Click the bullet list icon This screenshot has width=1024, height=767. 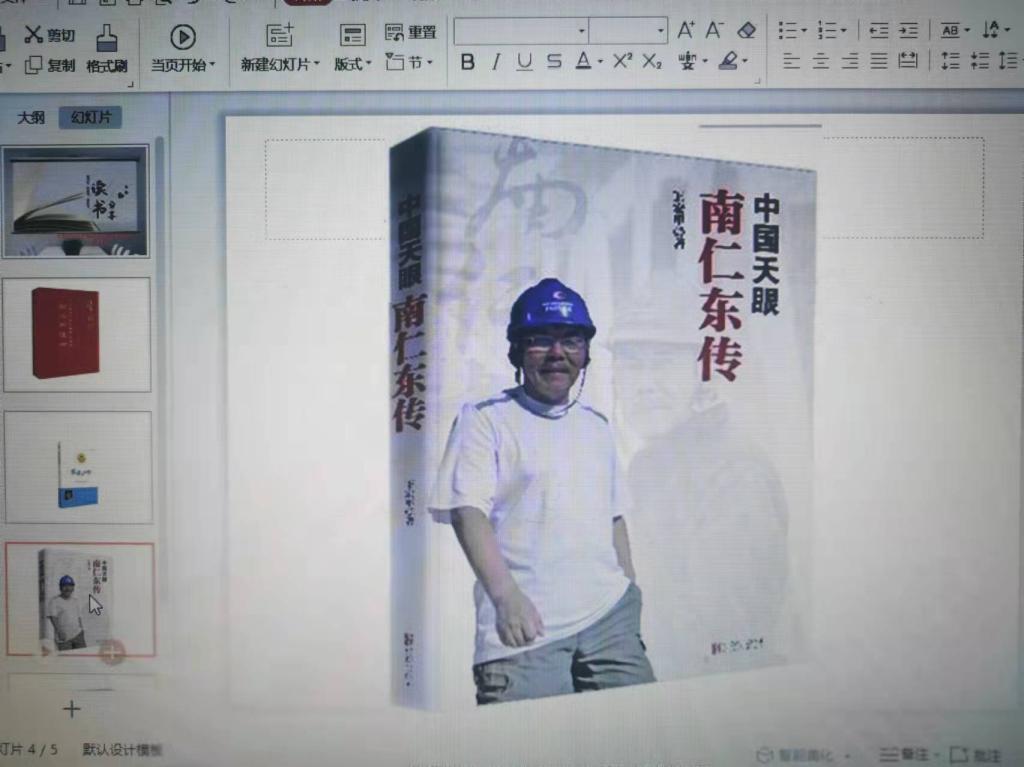[788, 30]
